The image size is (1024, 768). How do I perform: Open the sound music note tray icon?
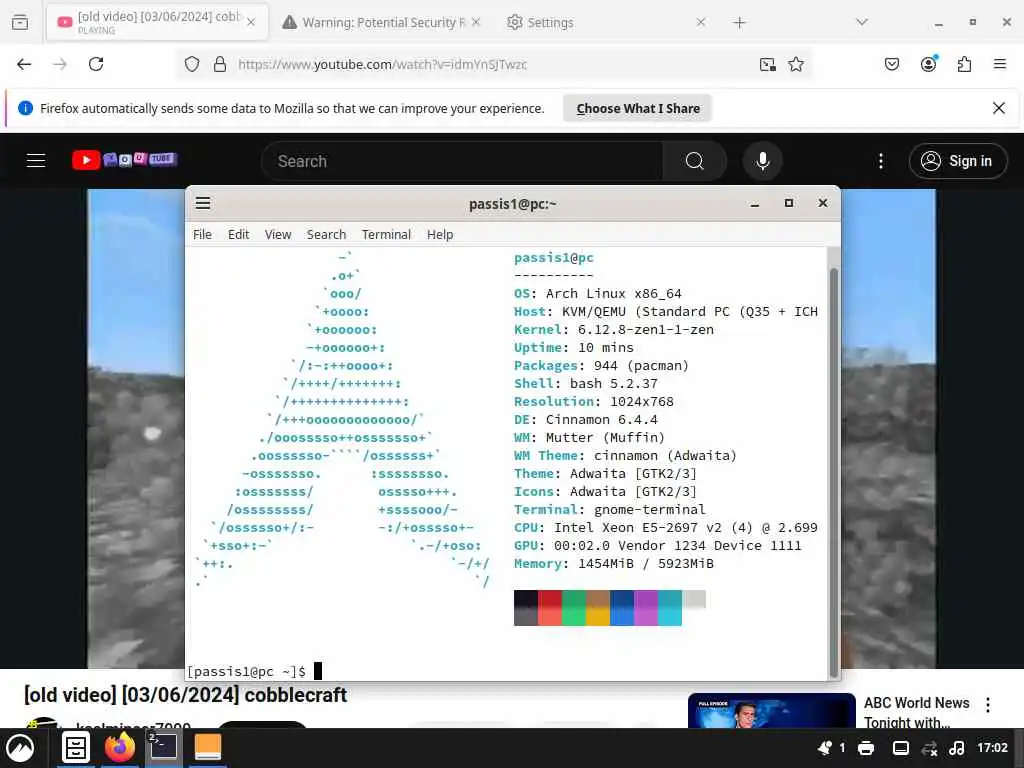click(957, 748)
